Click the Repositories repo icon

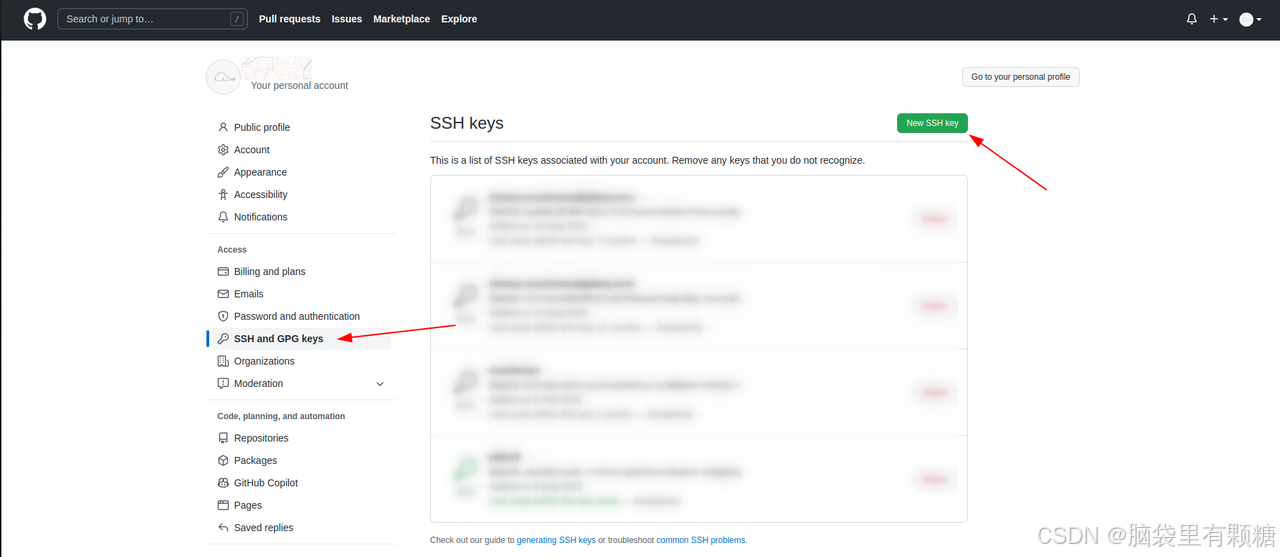223,438
